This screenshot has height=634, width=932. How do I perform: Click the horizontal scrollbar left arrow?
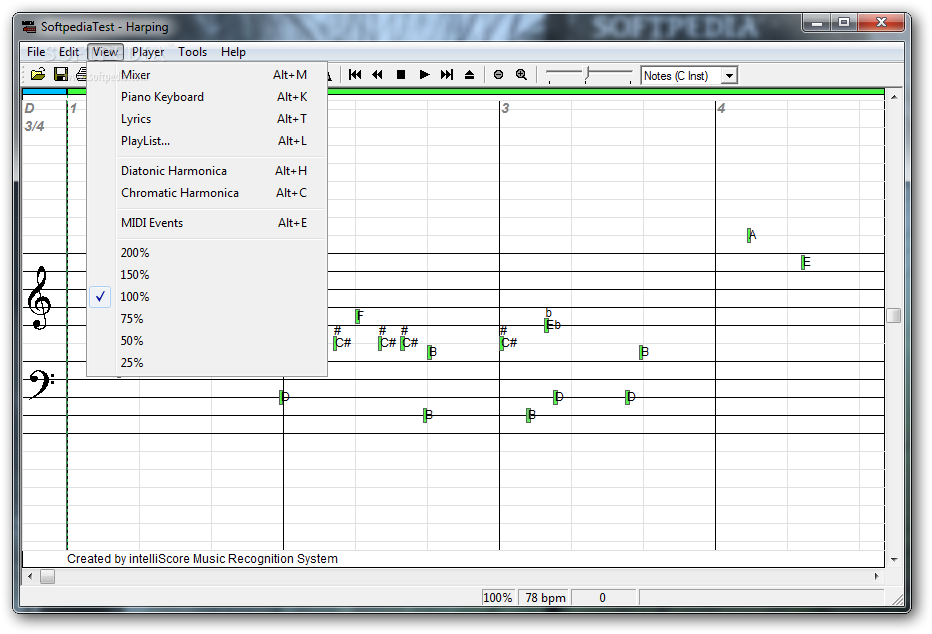(30, 576)
